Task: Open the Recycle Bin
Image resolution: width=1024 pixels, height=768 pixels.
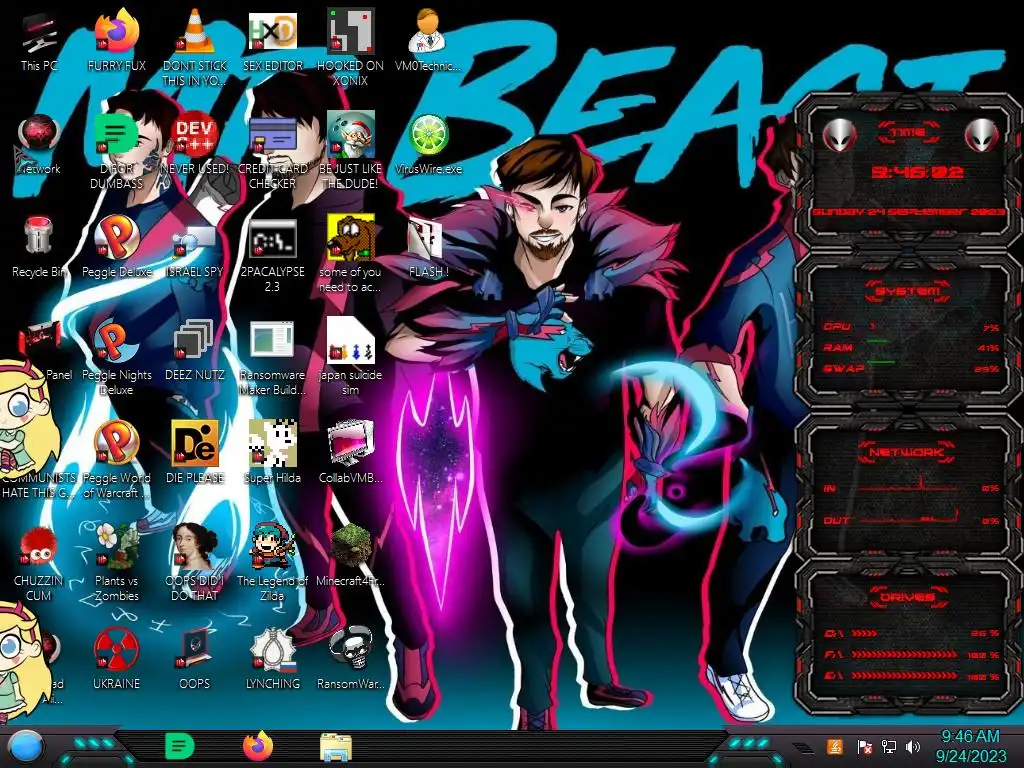Action: (x=39, y=248)
